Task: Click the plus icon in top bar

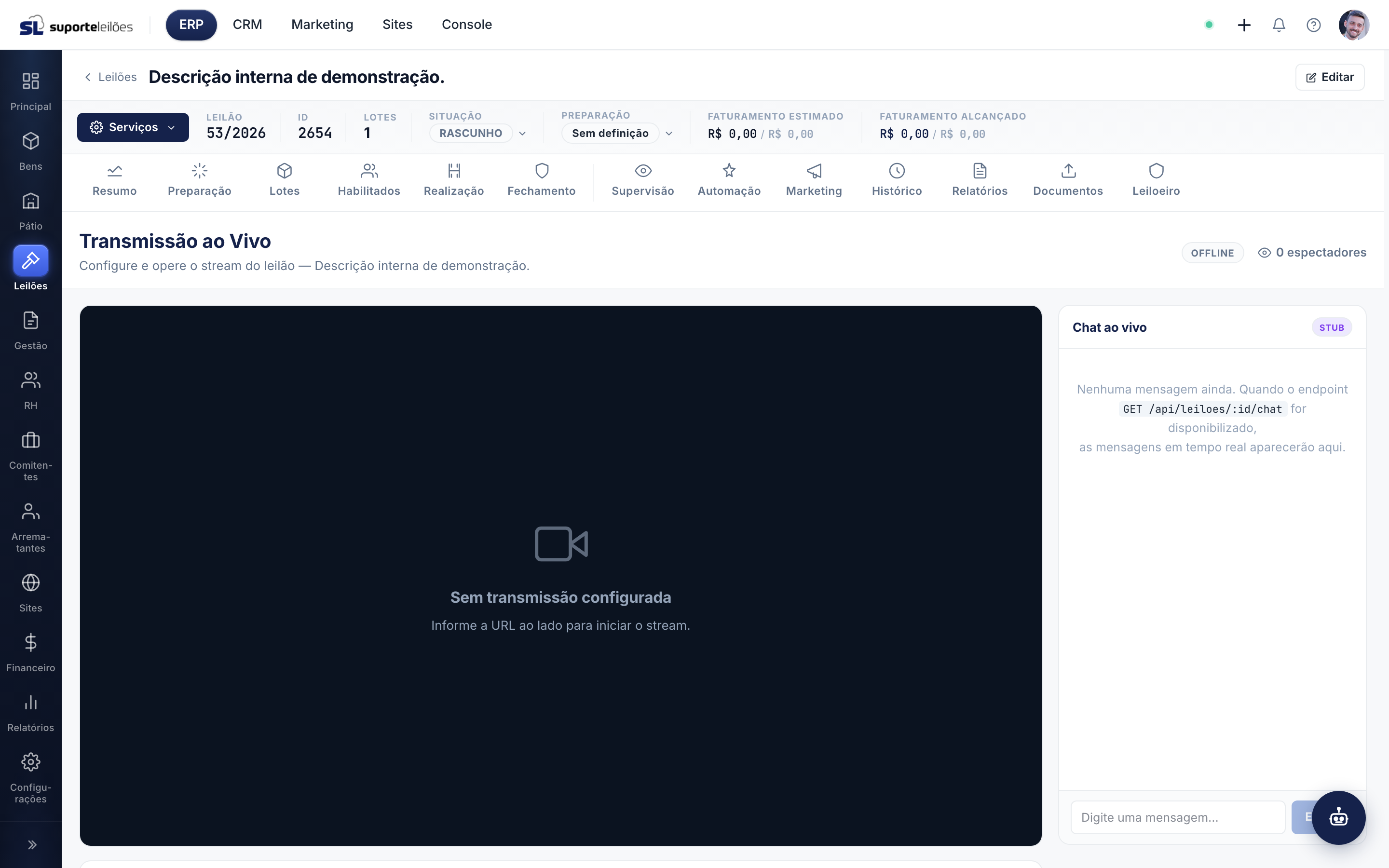Action: pyautogui.click(x=1244, y=25)
